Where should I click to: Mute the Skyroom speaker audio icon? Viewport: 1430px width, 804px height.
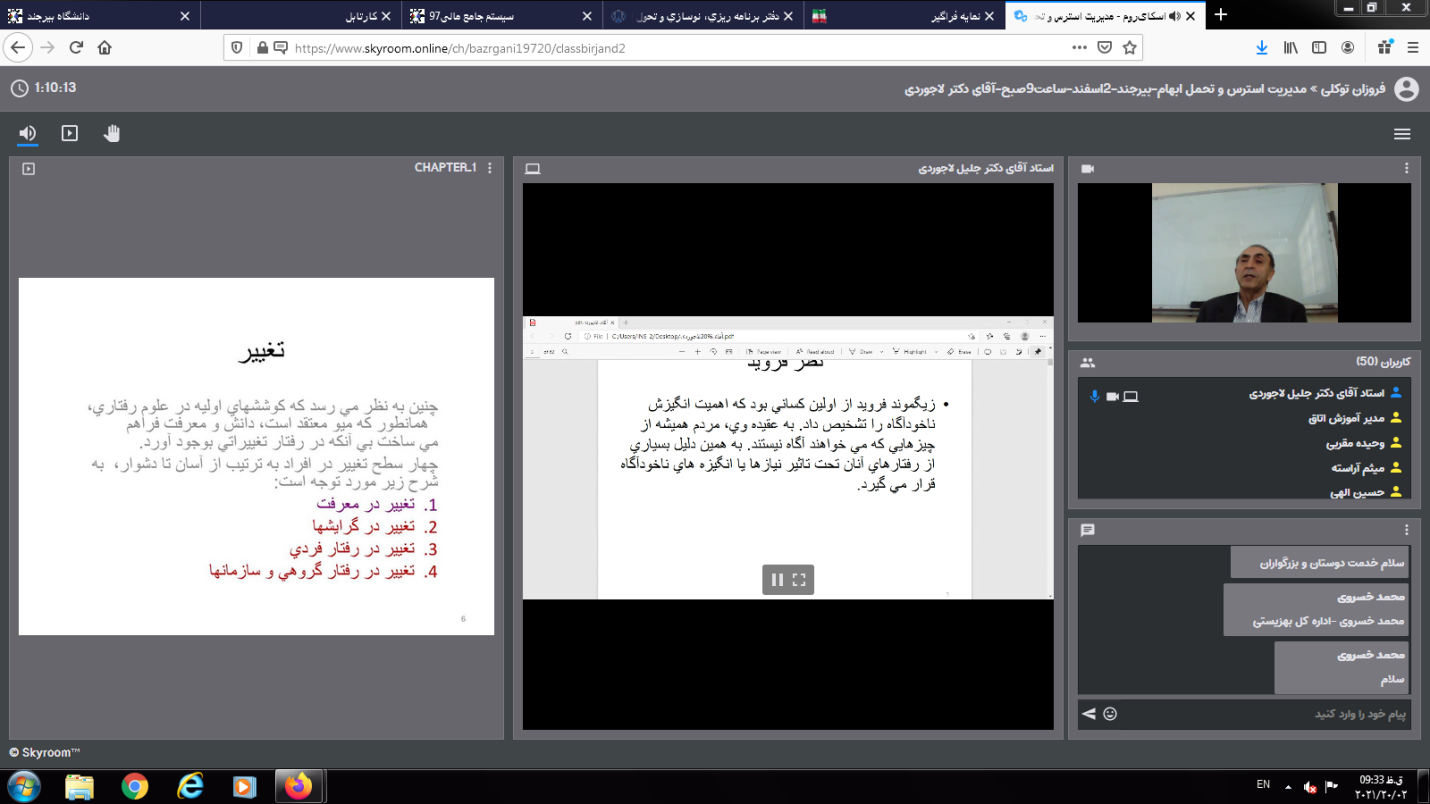coord(27,134)
